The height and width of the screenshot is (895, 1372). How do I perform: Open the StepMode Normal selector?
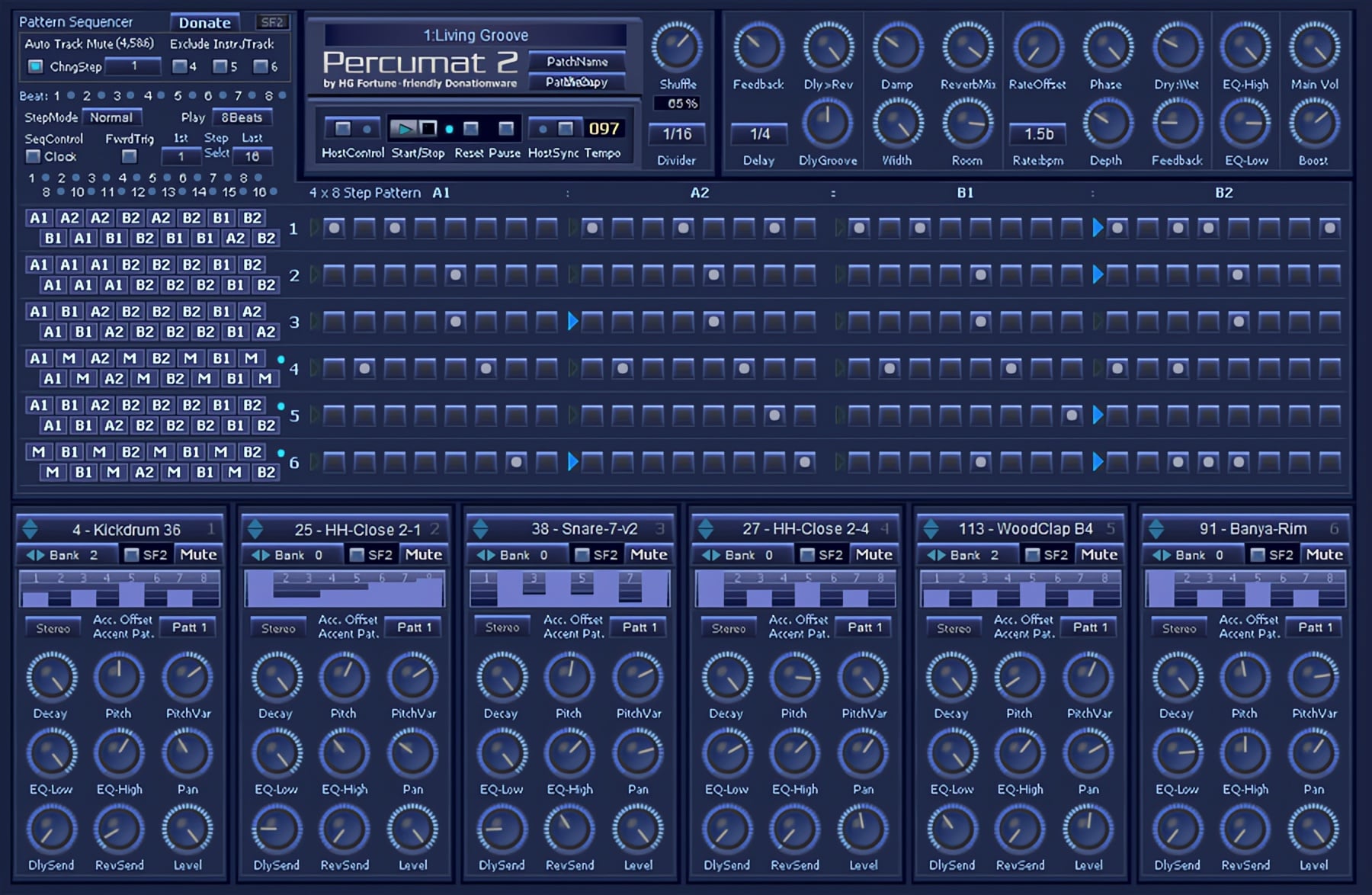[111, 117]
